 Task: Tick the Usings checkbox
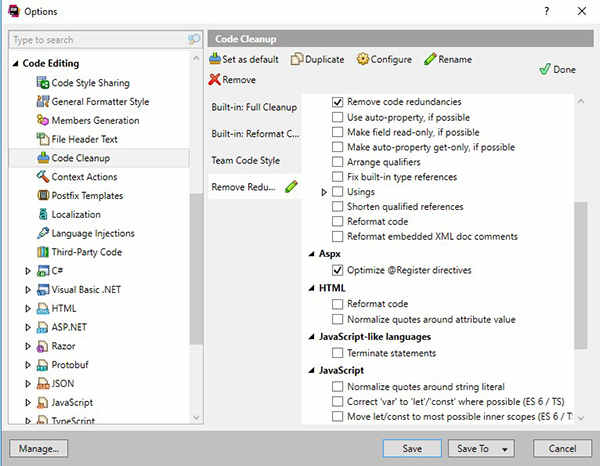click(x=337, y=192)
